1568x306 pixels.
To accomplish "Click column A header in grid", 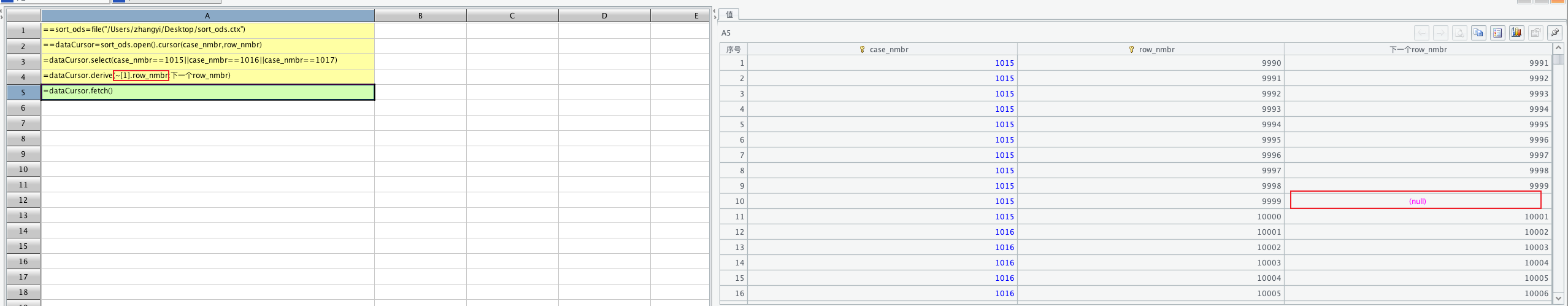I will 207,16.
